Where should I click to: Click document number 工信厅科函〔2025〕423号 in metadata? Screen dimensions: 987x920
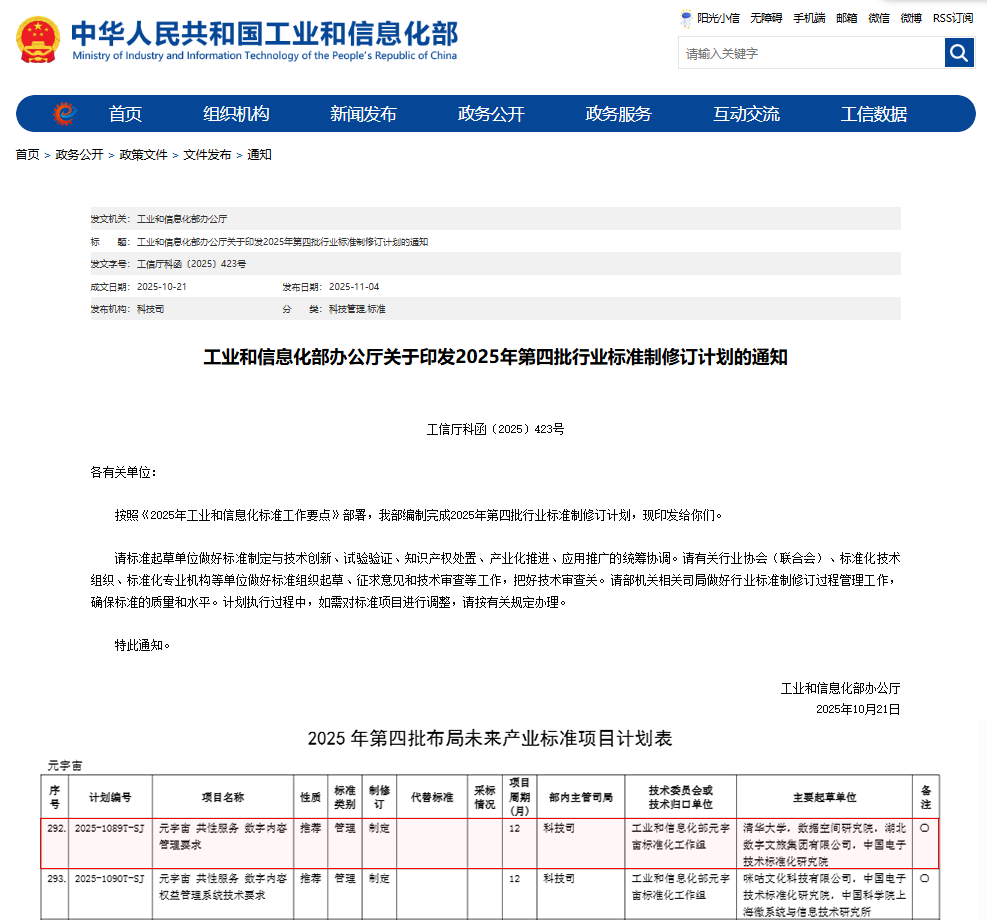tap(191, 264)
